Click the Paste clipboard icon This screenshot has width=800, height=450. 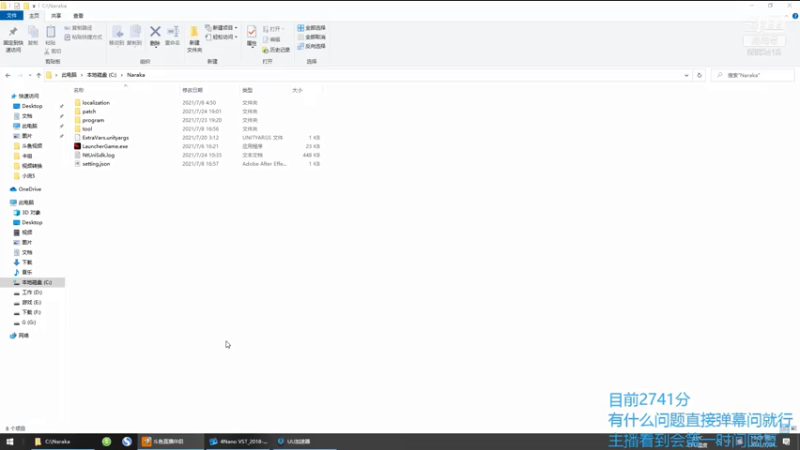(x=50, y=36)
